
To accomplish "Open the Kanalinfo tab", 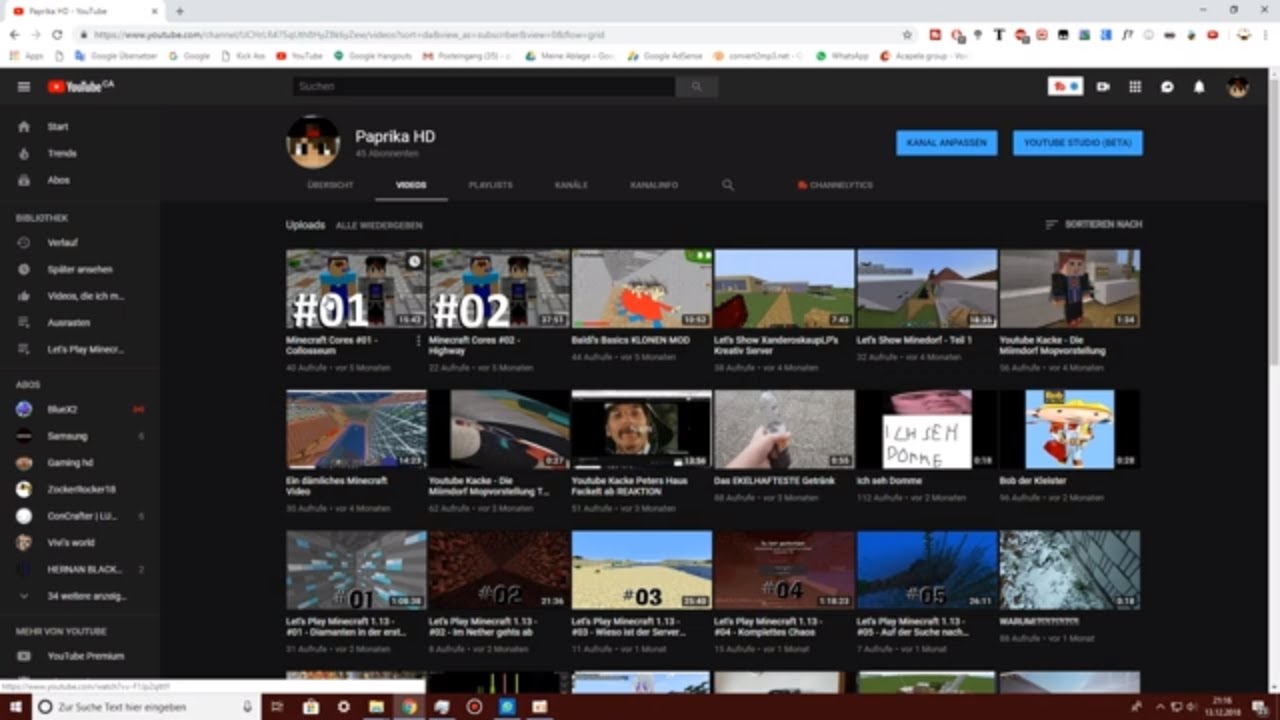I will 654,185.
